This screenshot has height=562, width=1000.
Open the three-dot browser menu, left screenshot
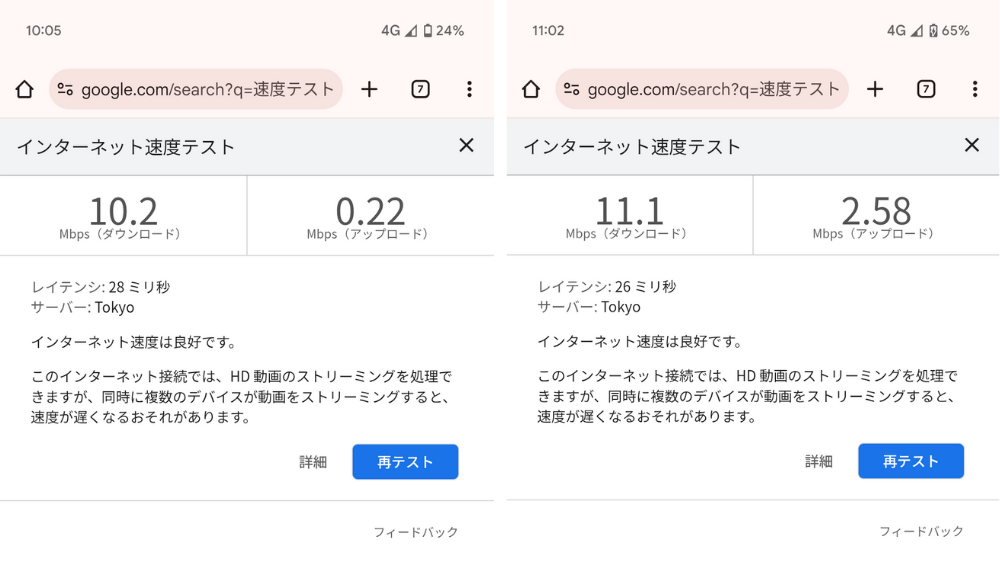[x=469, y=89]
